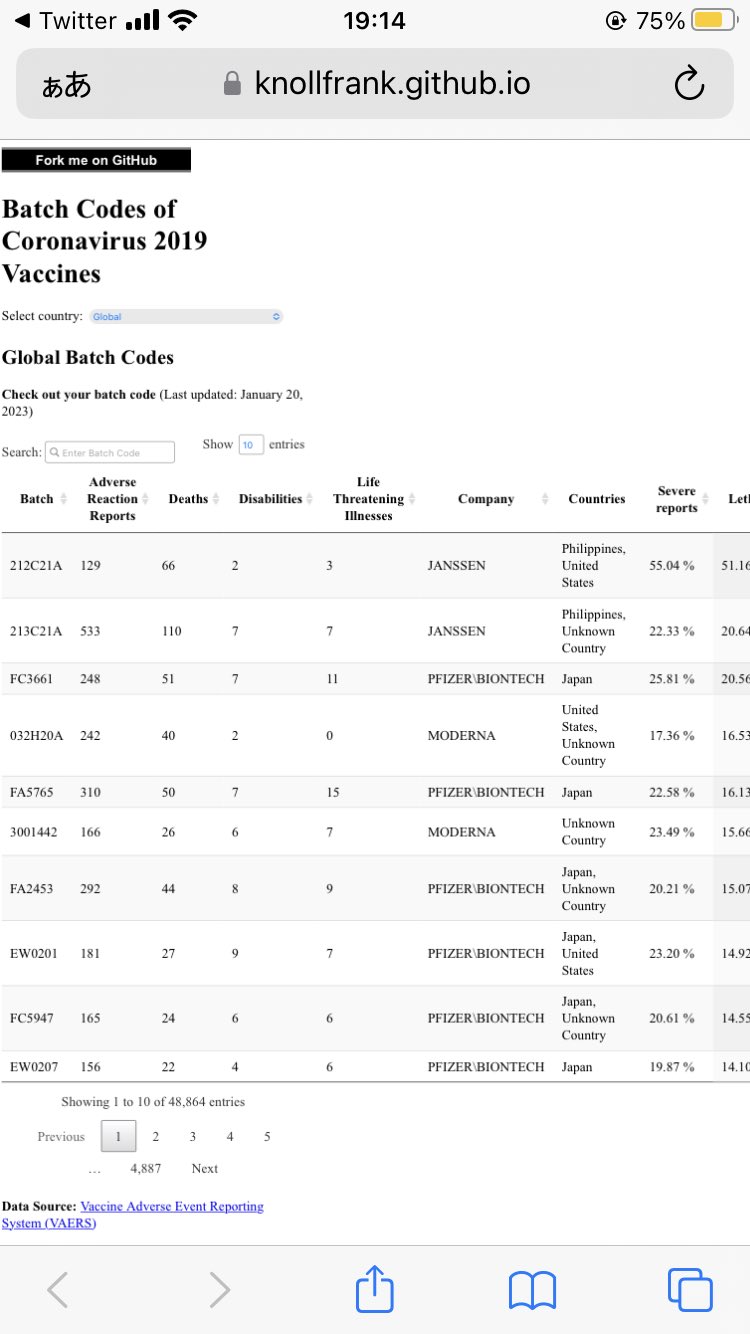The width and height of the screenshot is (750, 1334).
Task: Tap the knollfrank.github.io address bar
Action: (375, 84)
